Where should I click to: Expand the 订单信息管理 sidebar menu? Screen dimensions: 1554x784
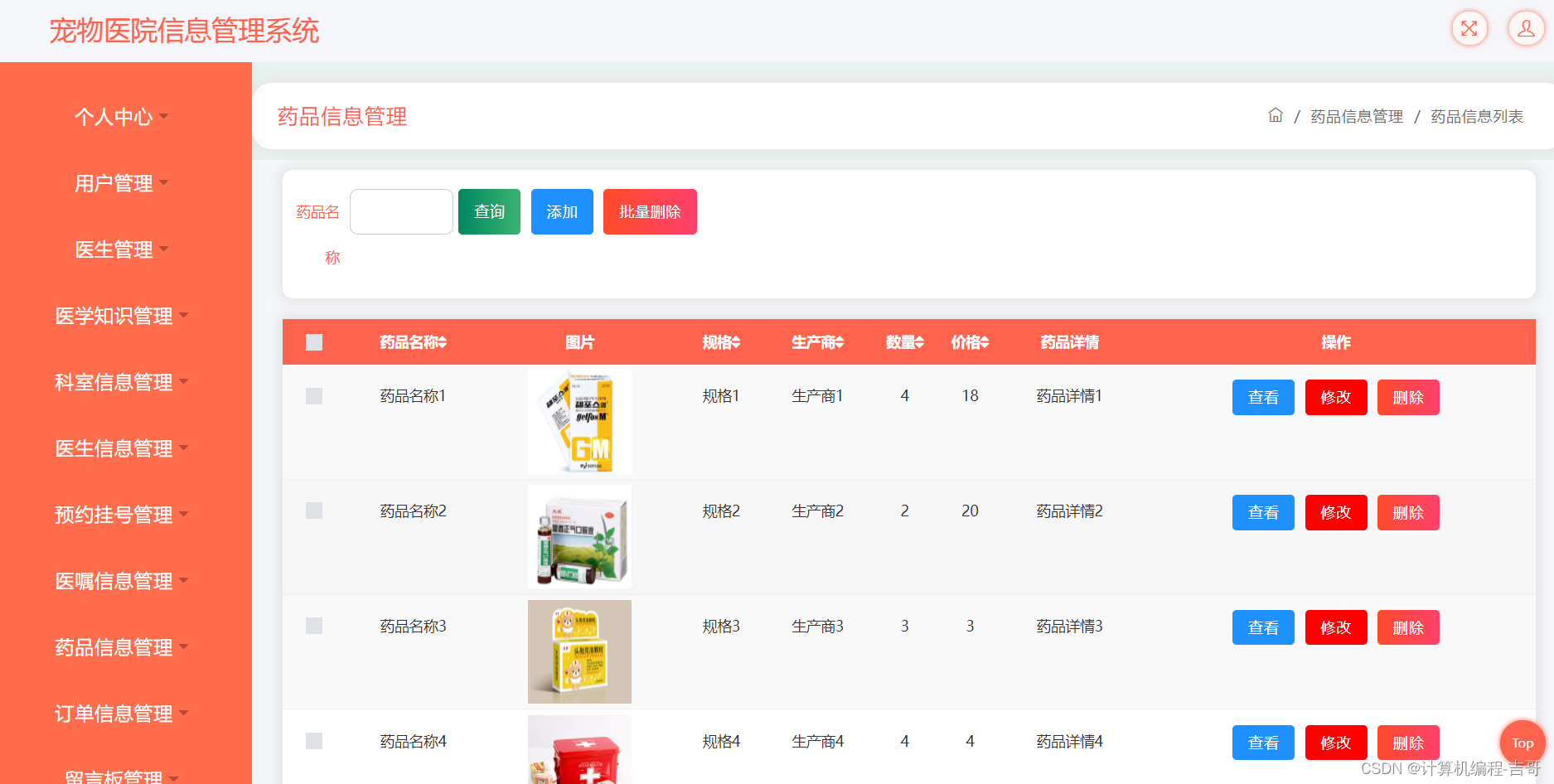(122, 714)
